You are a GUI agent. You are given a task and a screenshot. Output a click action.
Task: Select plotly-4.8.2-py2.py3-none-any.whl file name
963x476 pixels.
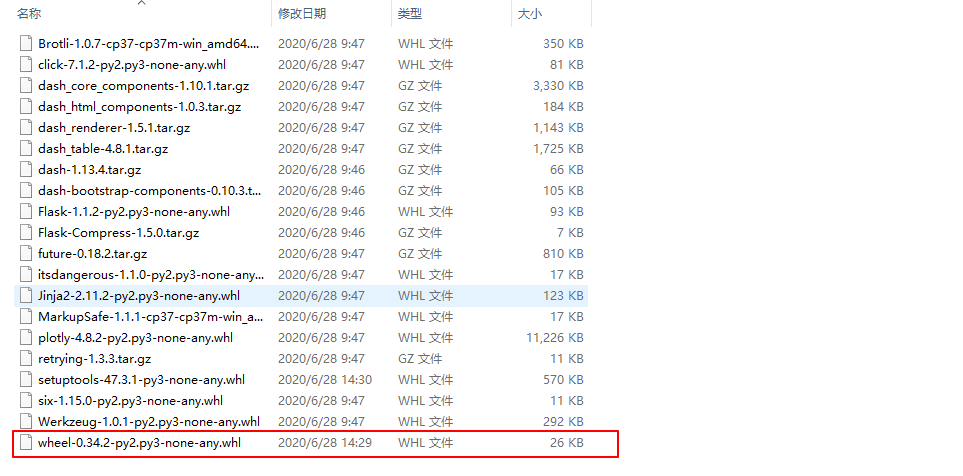[135, 337]
